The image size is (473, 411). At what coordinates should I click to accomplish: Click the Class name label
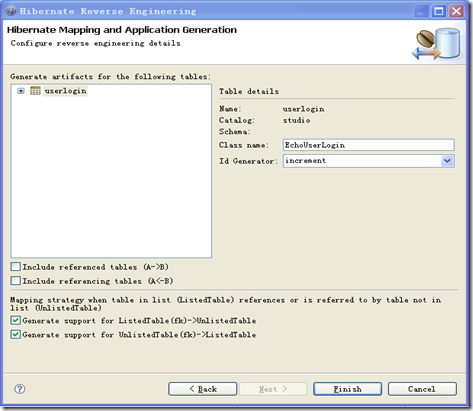click(x=243, y=145)
